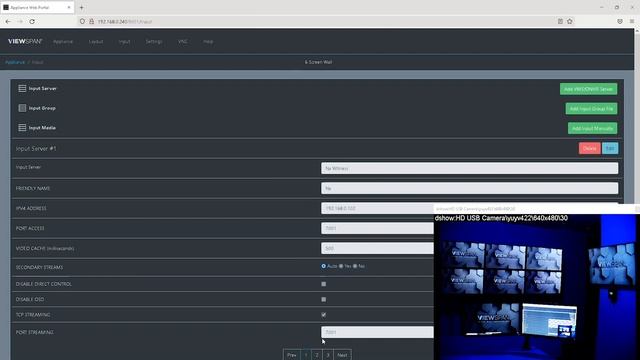Image resolution: width=640 pixels, height=360 pixels.
Task: Click the Input Server list icon
Action: [22, 88]
